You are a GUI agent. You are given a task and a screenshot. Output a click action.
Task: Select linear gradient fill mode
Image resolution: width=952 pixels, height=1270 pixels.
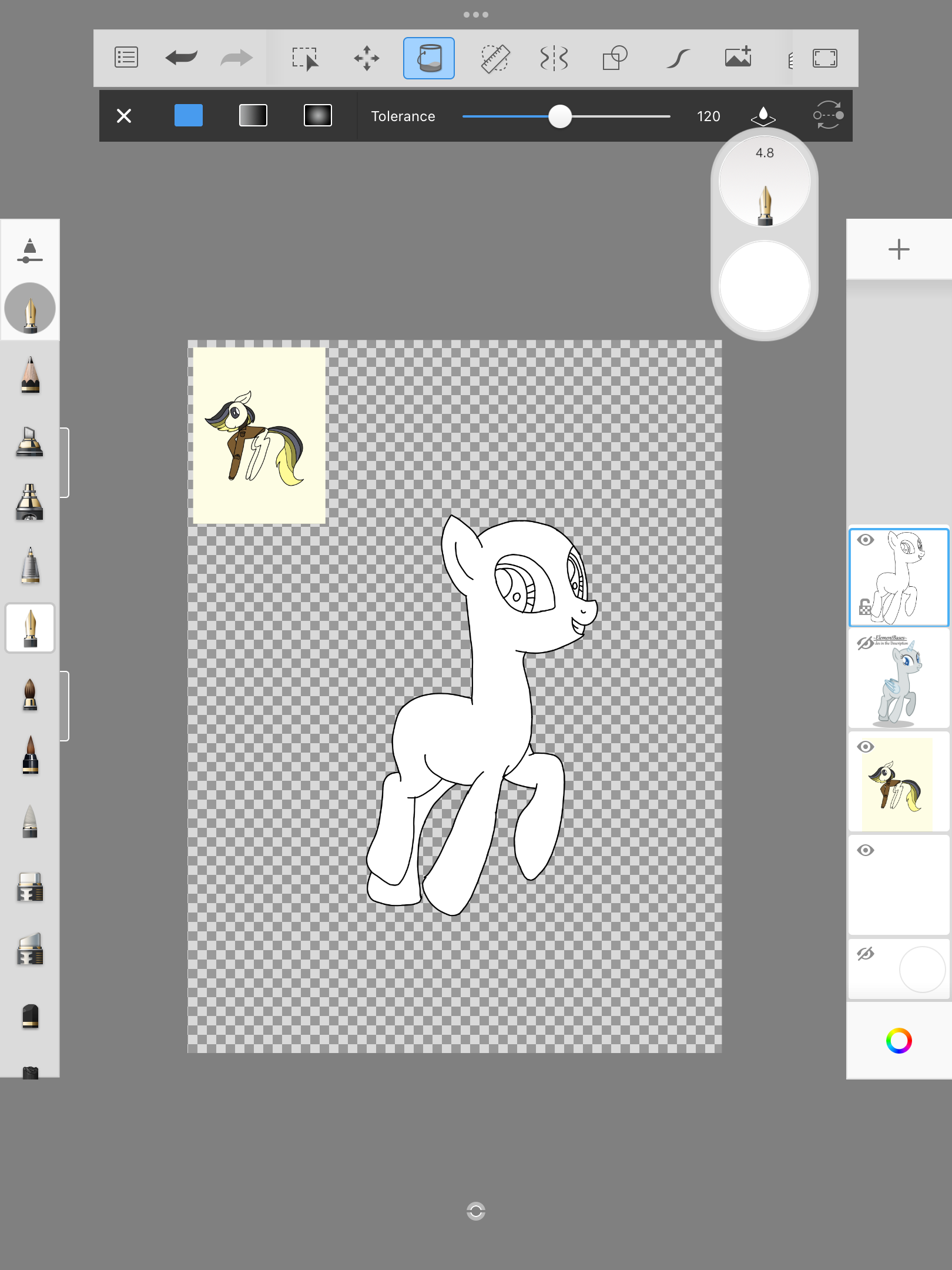(x=253, y=115)
